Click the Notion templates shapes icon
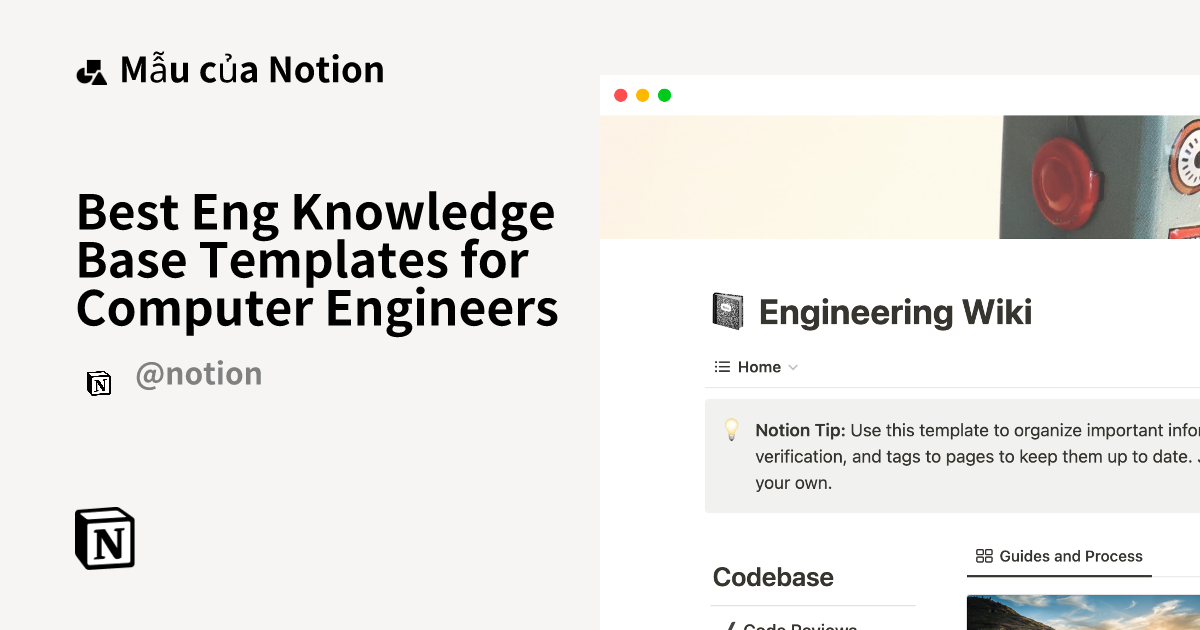 pyautogui.click(x=91, y=72)
